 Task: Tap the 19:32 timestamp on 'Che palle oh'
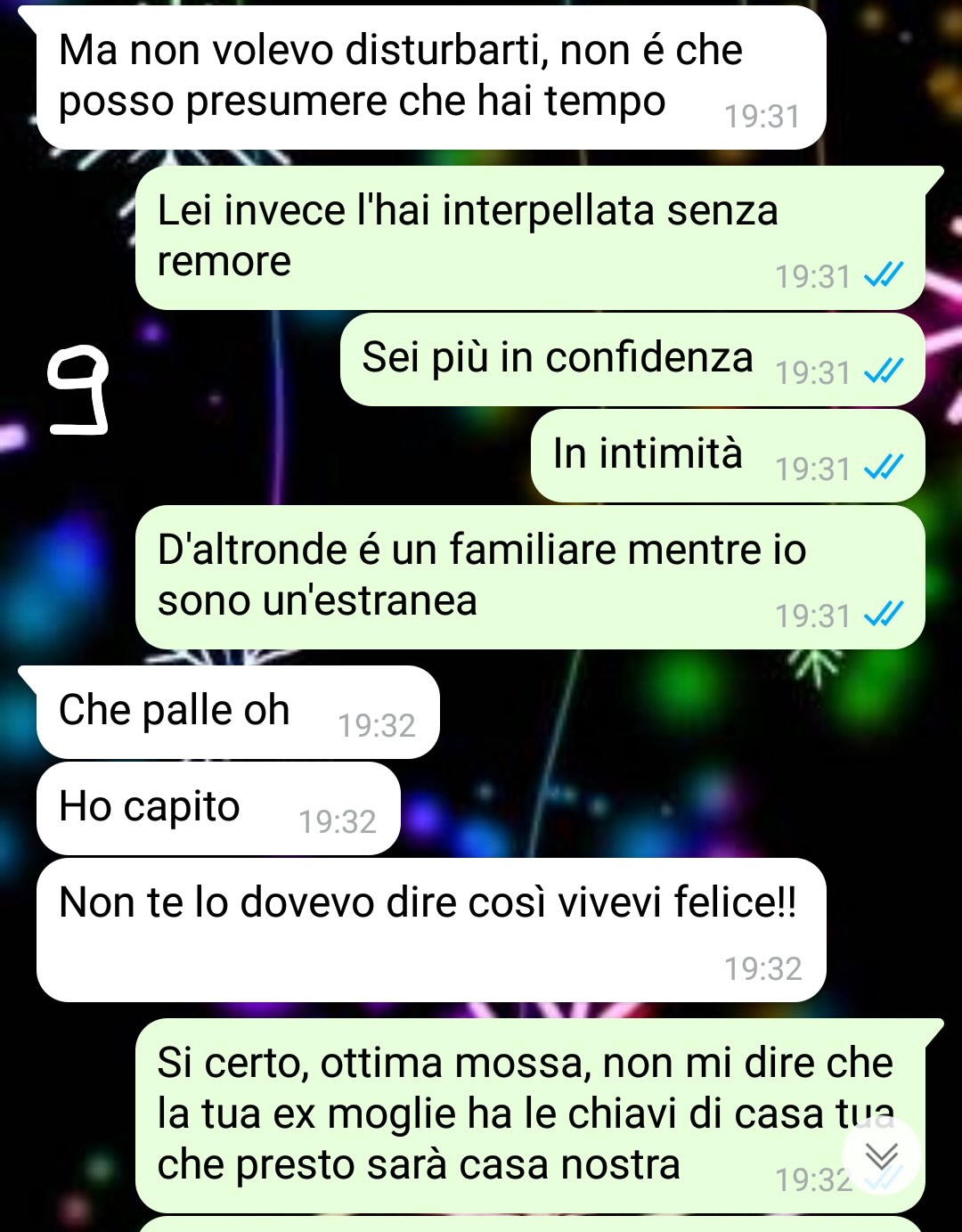(x=376, y=726)
